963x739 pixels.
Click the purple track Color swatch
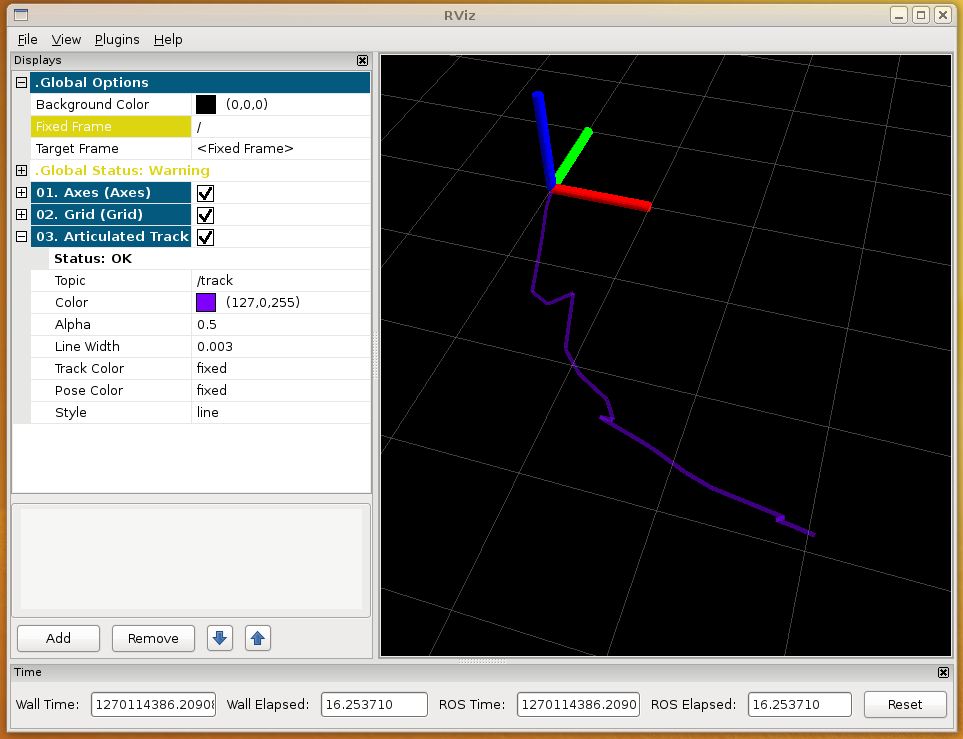pyautogui.click(x=206, y=303)
